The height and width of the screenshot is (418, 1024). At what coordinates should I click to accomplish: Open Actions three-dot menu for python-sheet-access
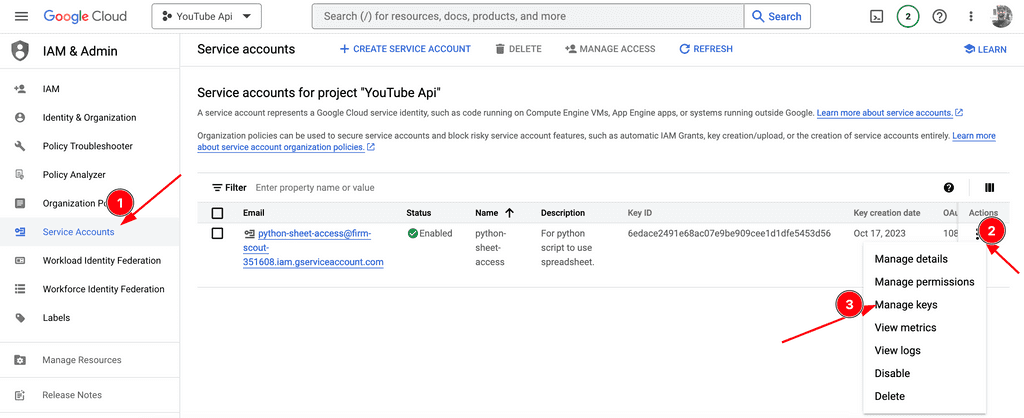pos(978,233)
